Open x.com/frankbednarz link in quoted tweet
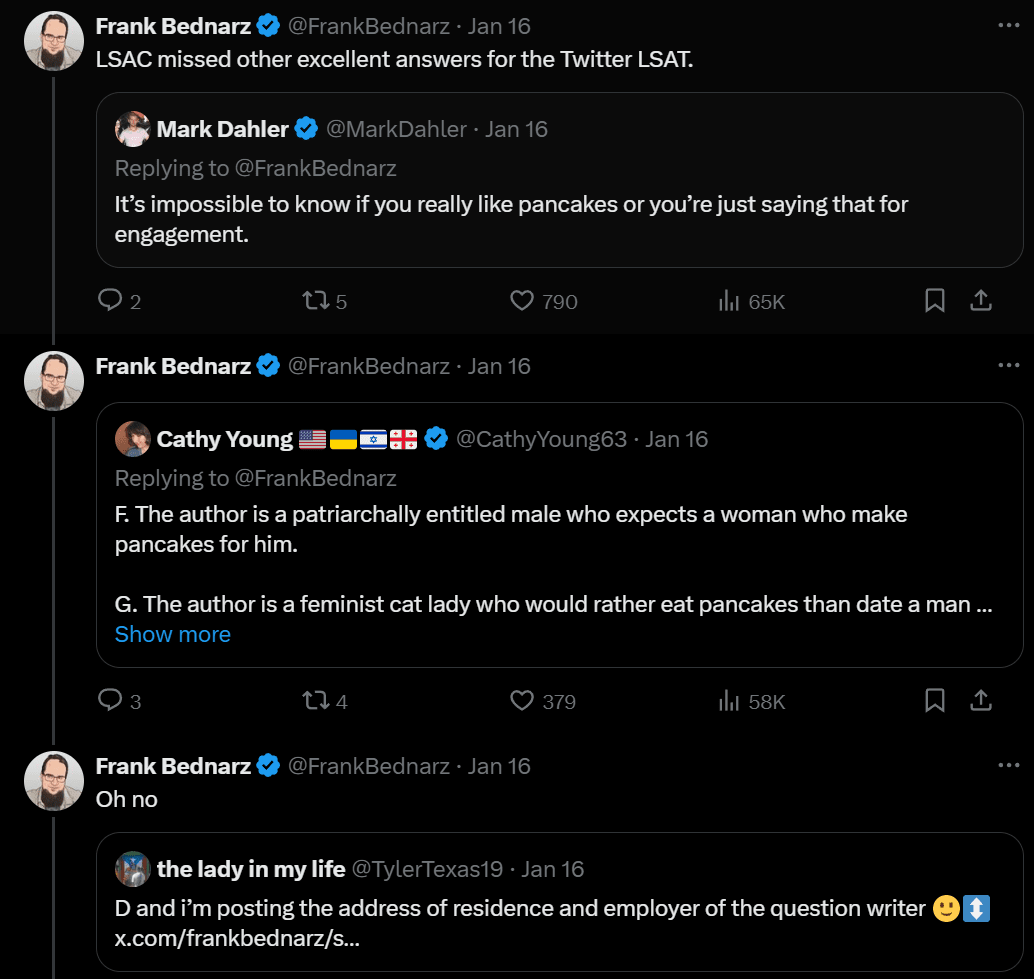 pos(237,938)
